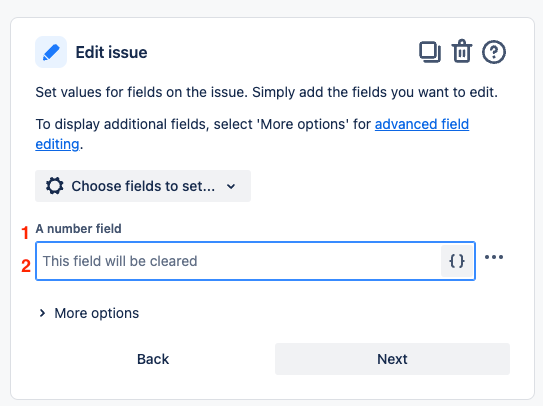The image size is (543, 406).
Task: Click the gear icon in Choose fields
Action: pyautogui.click(x=55, y=186)
